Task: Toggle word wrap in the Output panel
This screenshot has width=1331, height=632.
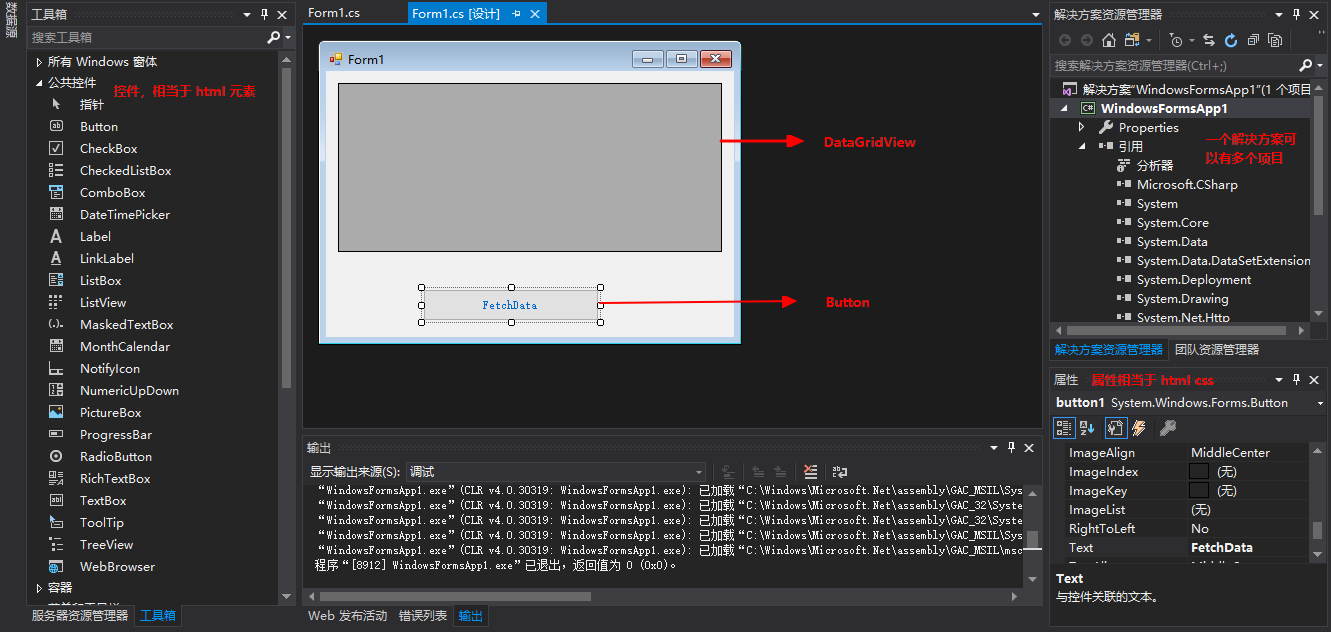Action: pyautogui.click(x=840, y=472)
